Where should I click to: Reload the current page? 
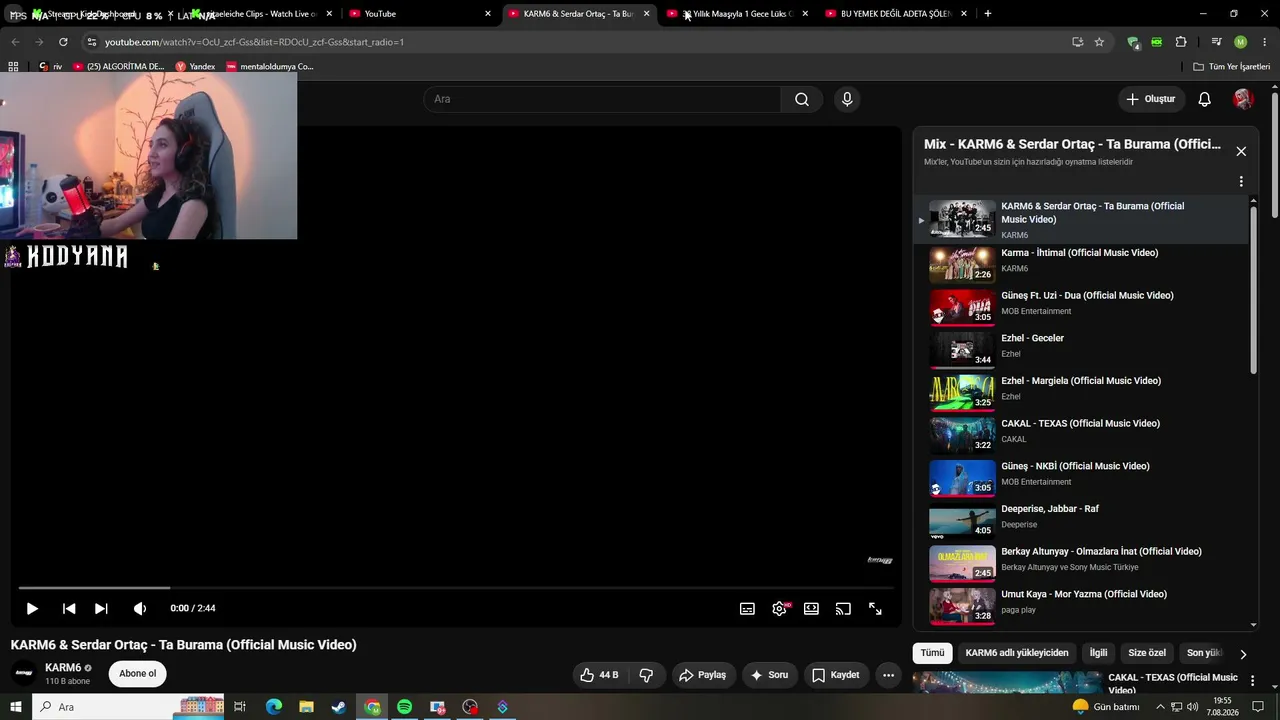point(63,42)
